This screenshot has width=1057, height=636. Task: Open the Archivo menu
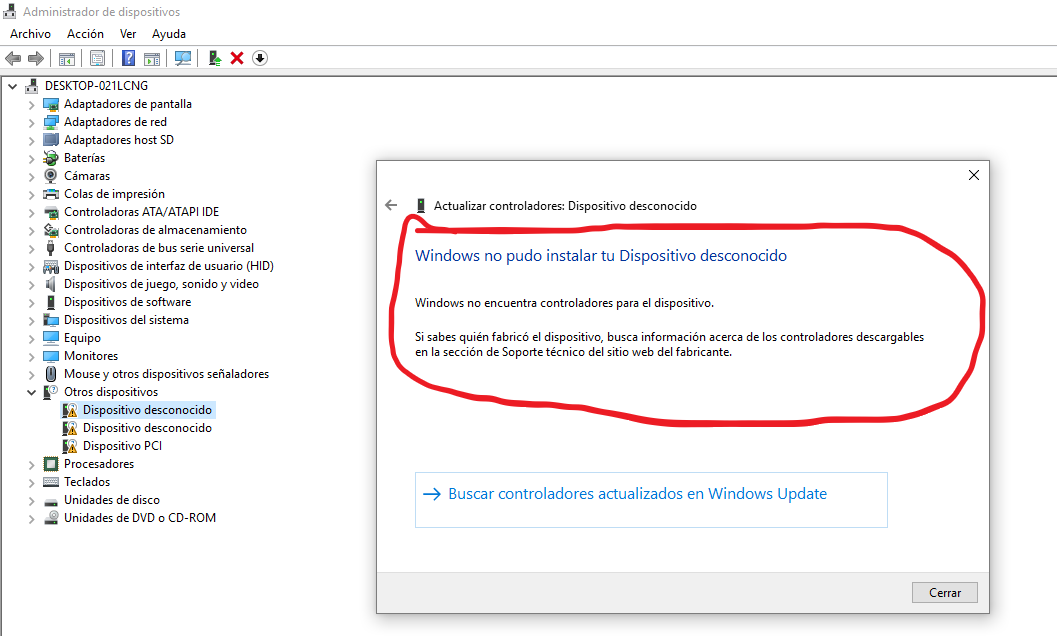pyautogui.click(x=30, y=34)
